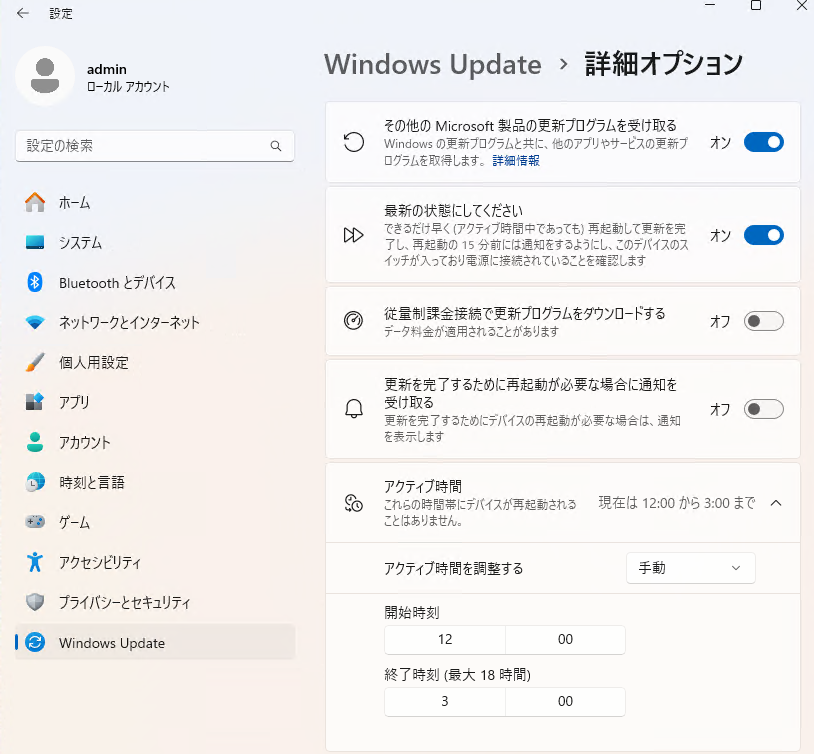The height and width of the screenshot is (754, 814).
Task: Turn off the 最新の状態にしてください toggle
Action: 764,235
